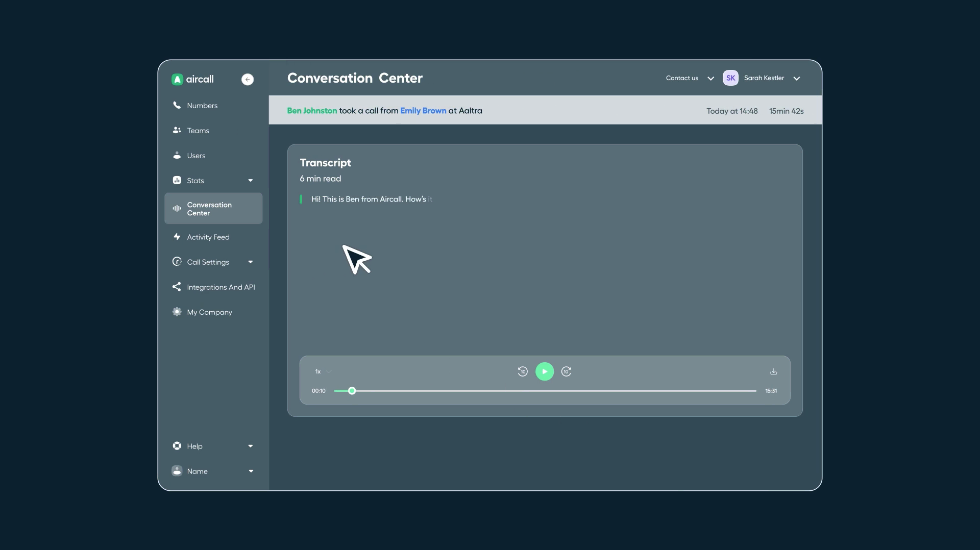Click the Transcript heading
980x550 pixels.
click(x=325, y=162)
